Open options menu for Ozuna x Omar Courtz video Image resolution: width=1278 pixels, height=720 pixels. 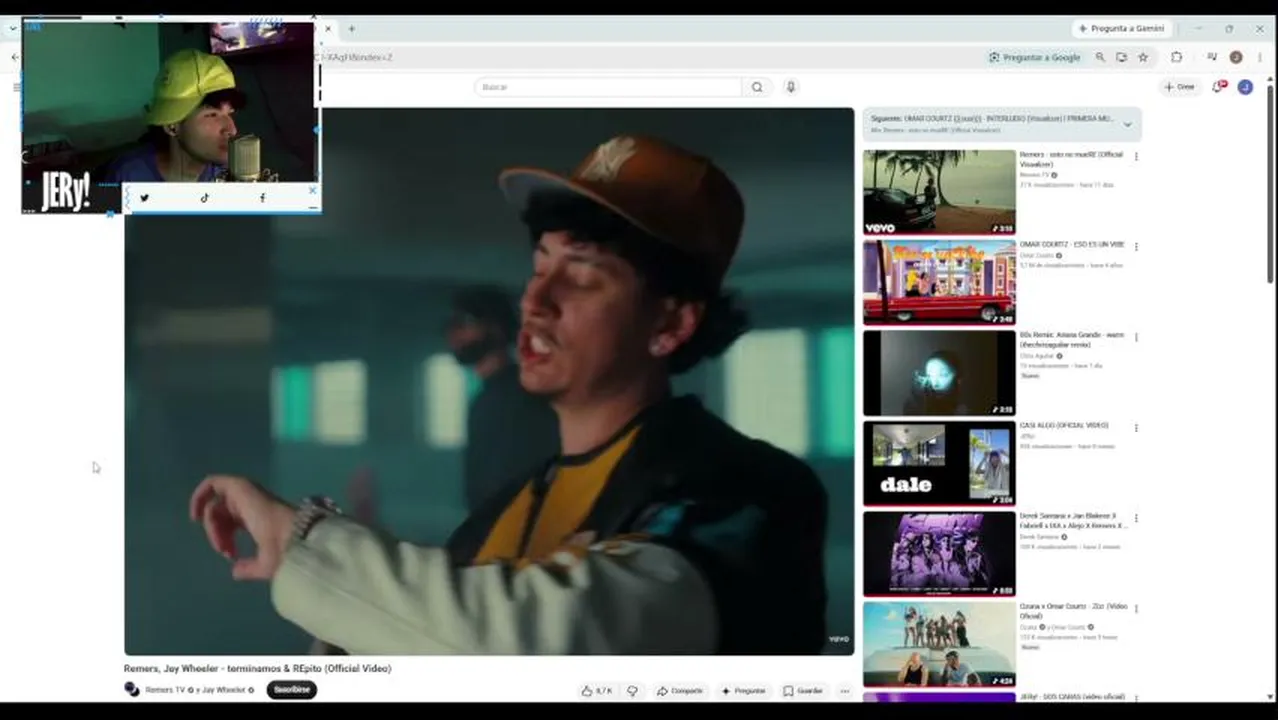1136,608
